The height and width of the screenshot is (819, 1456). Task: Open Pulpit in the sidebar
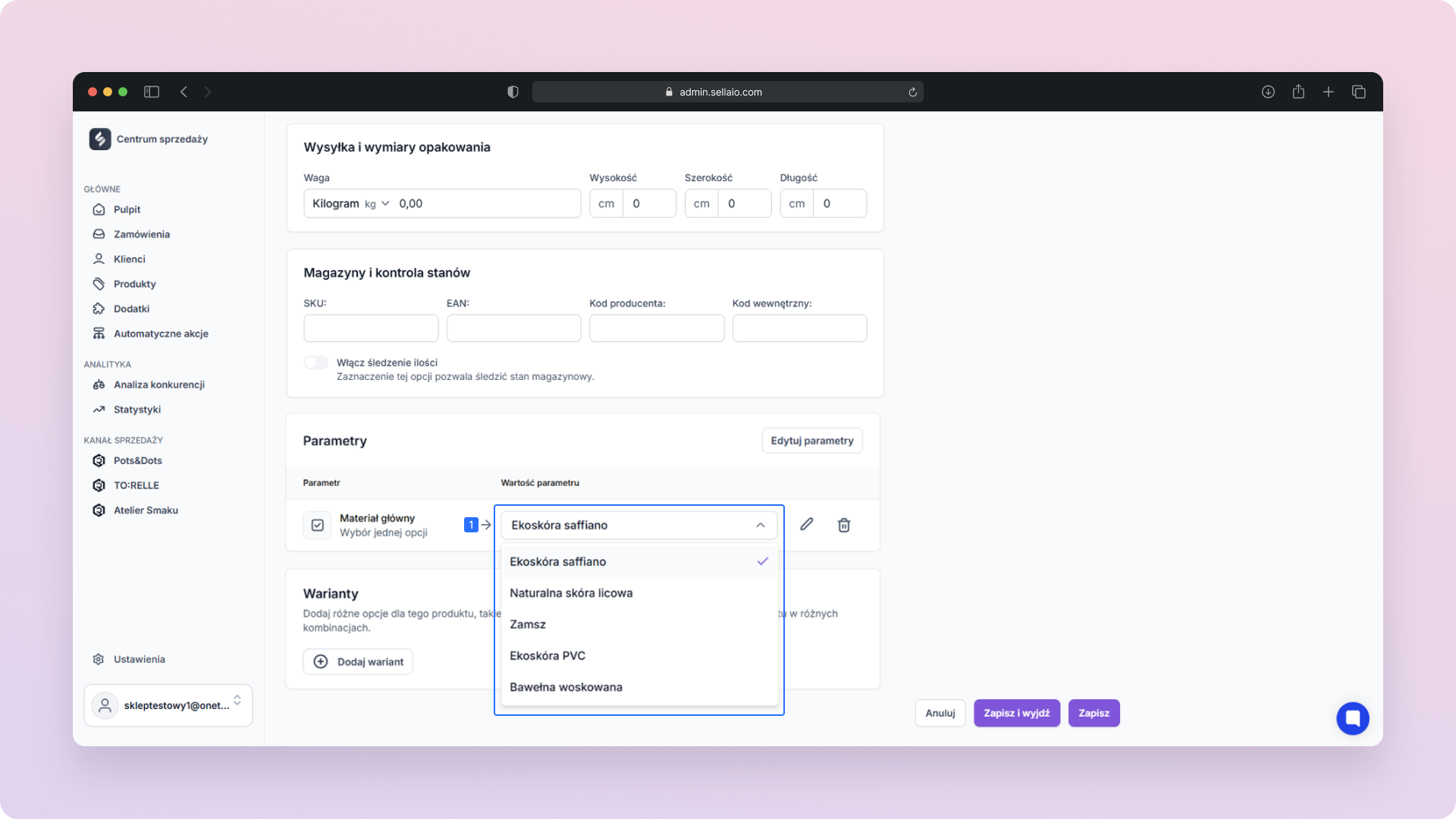click(127, 209)
